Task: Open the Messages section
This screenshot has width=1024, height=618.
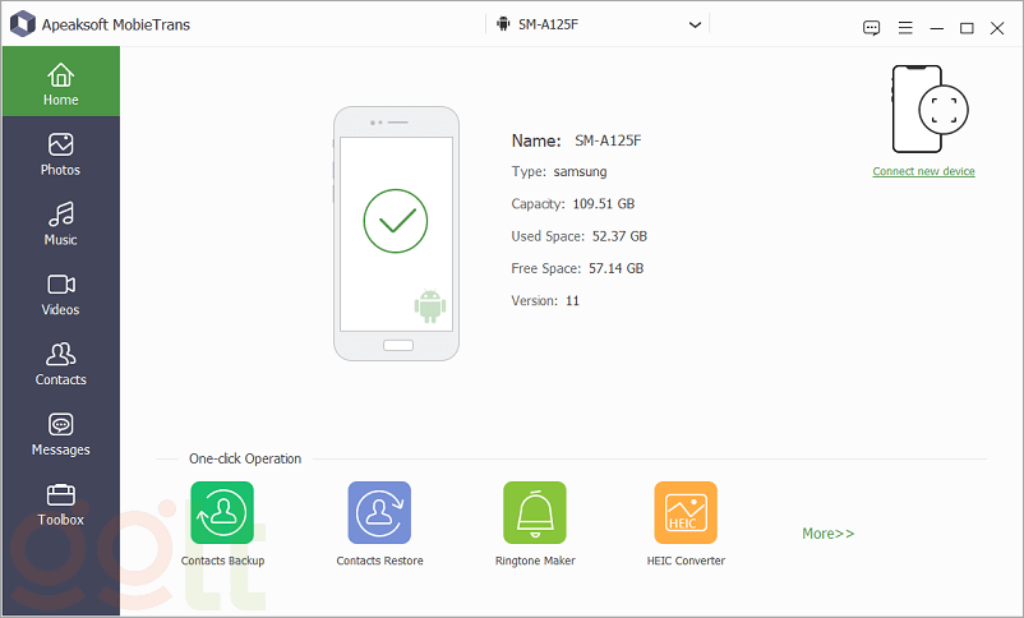Action: pyautogui.click(x=60, y=435)
